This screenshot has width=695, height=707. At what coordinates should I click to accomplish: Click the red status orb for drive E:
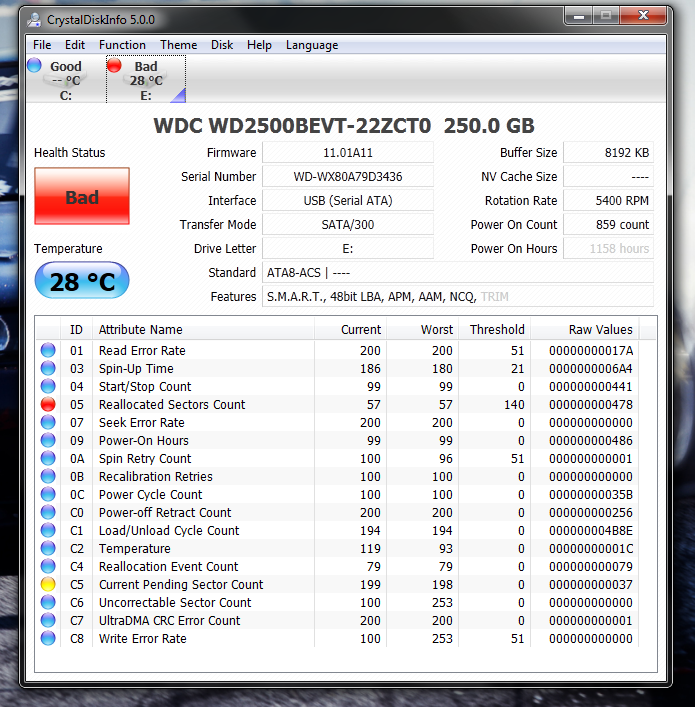point(114,65)
